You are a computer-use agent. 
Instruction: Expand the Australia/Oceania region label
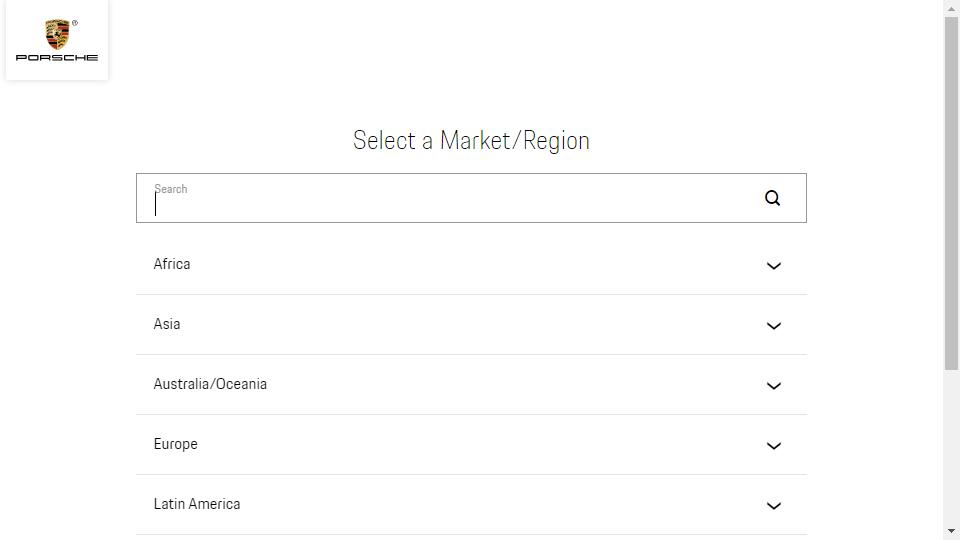(x=210, y=384)
